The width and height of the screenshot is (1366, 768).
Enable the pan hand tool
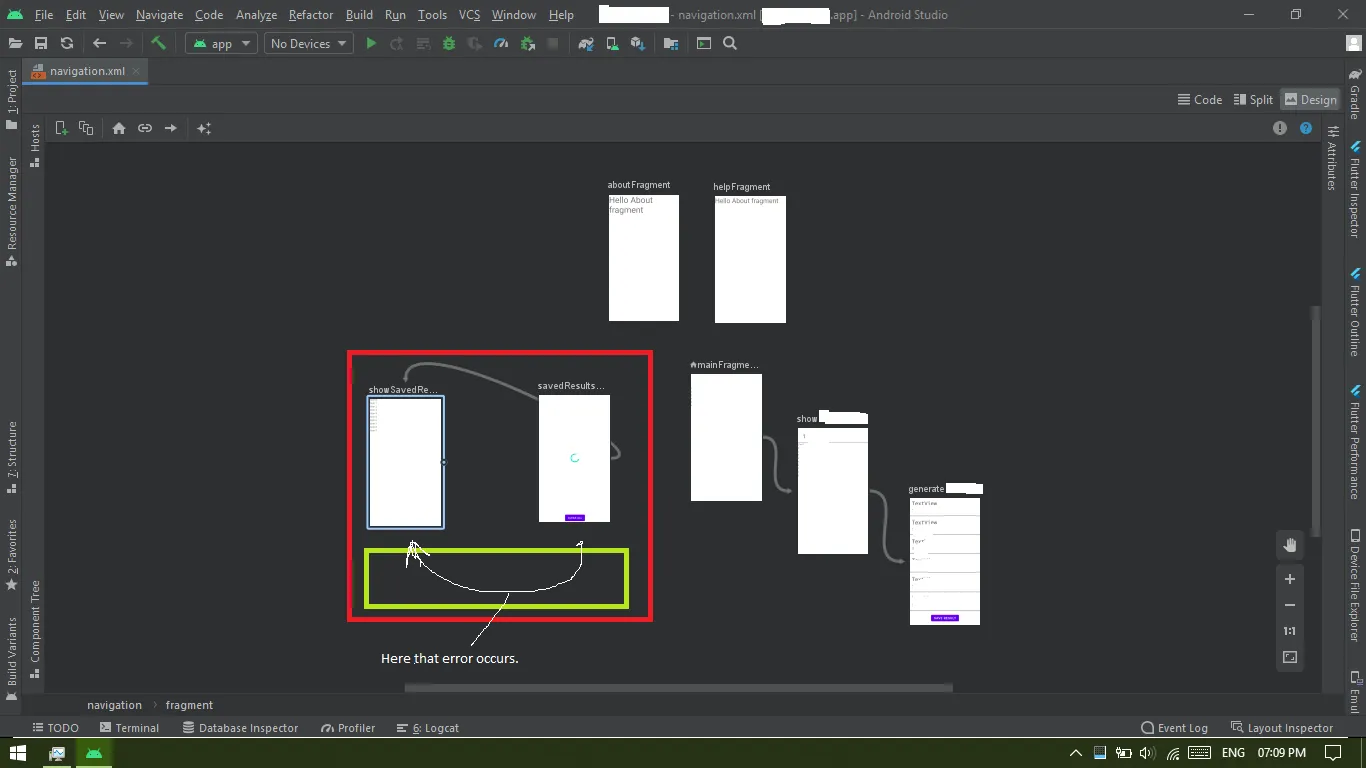click(1290, 545)
